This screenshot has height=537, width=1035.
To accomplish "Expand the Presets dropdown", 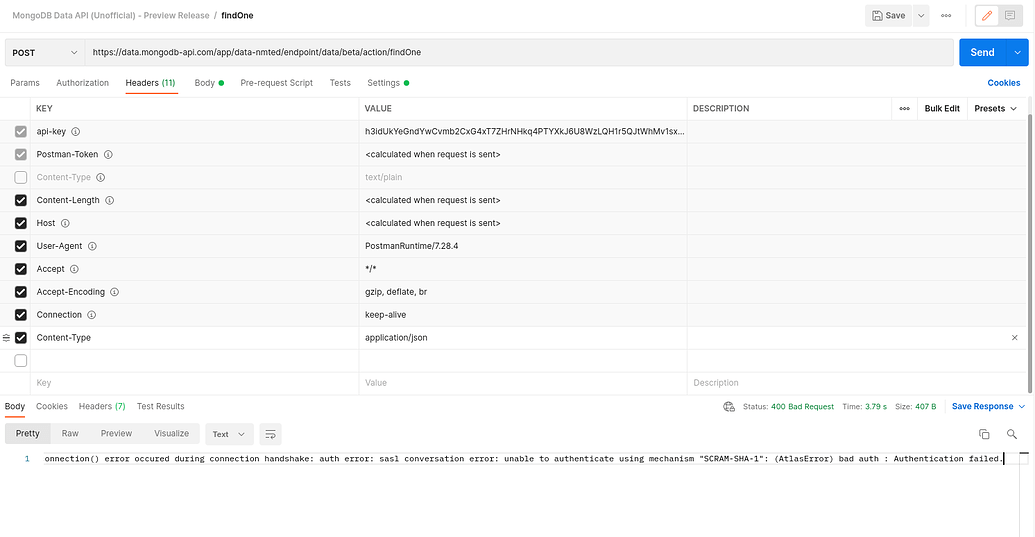I will (995, 108).
